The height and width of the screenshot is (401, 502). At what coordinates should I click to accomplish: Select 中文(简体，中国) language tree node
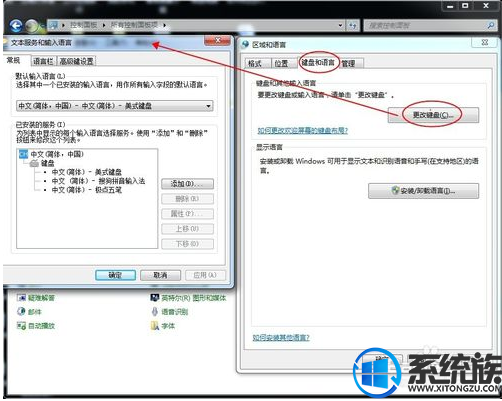tap(57, 154)
